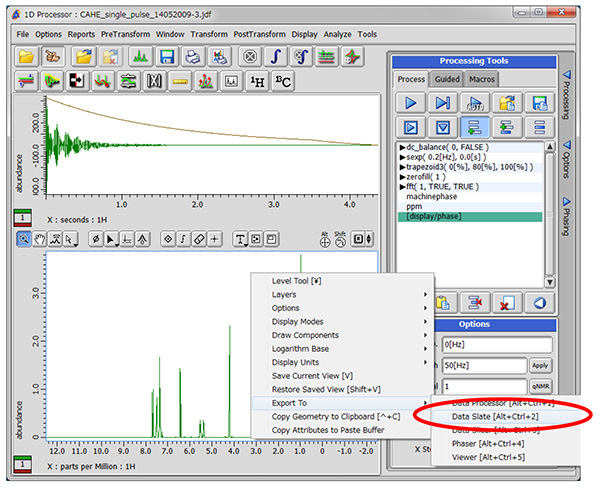Open the pointer tool dropdown arrow
Viewport: 600px width, 488px height.
point(76,244)
